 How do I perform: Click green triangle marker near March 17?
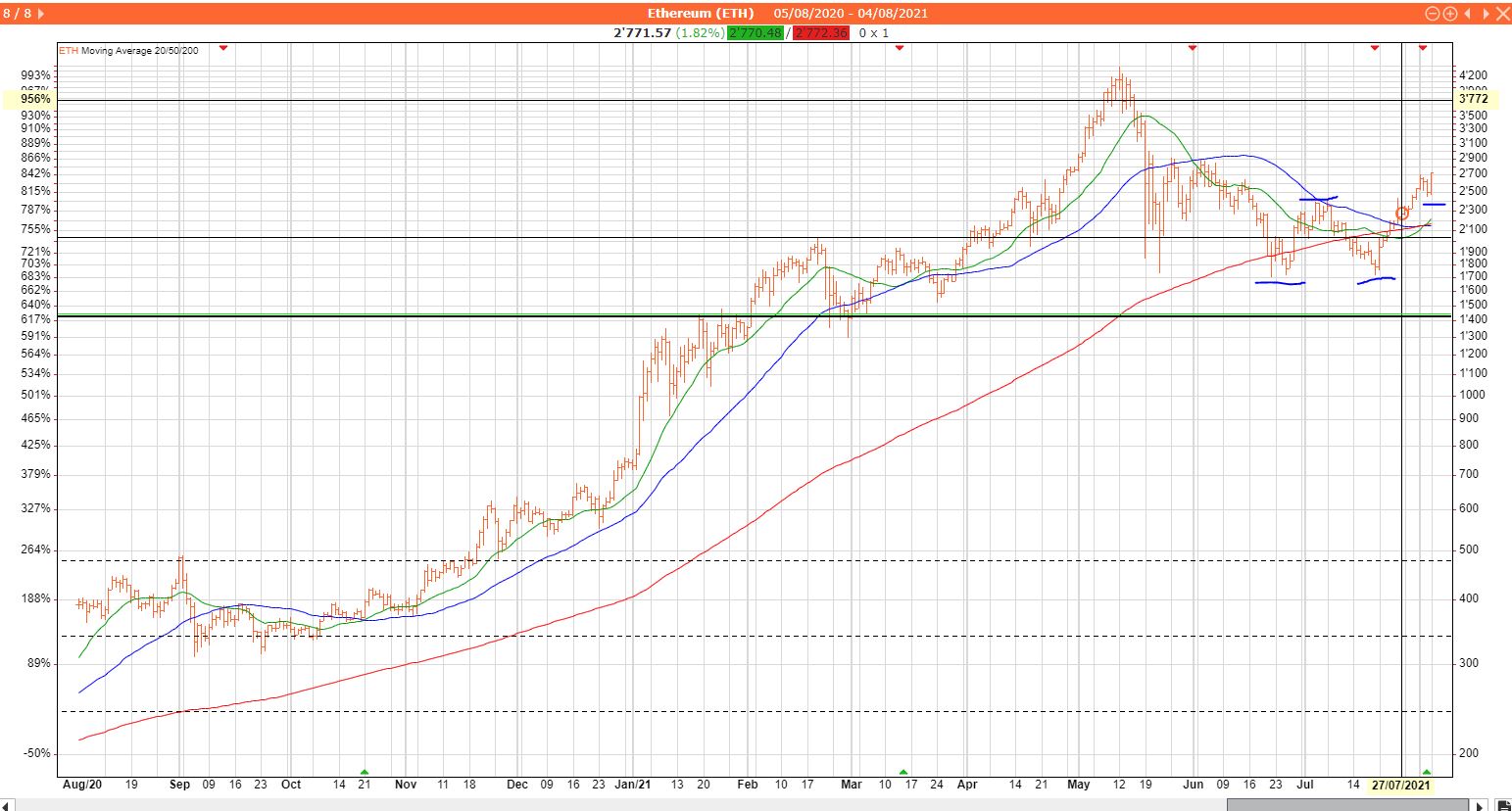pos(903,773)
